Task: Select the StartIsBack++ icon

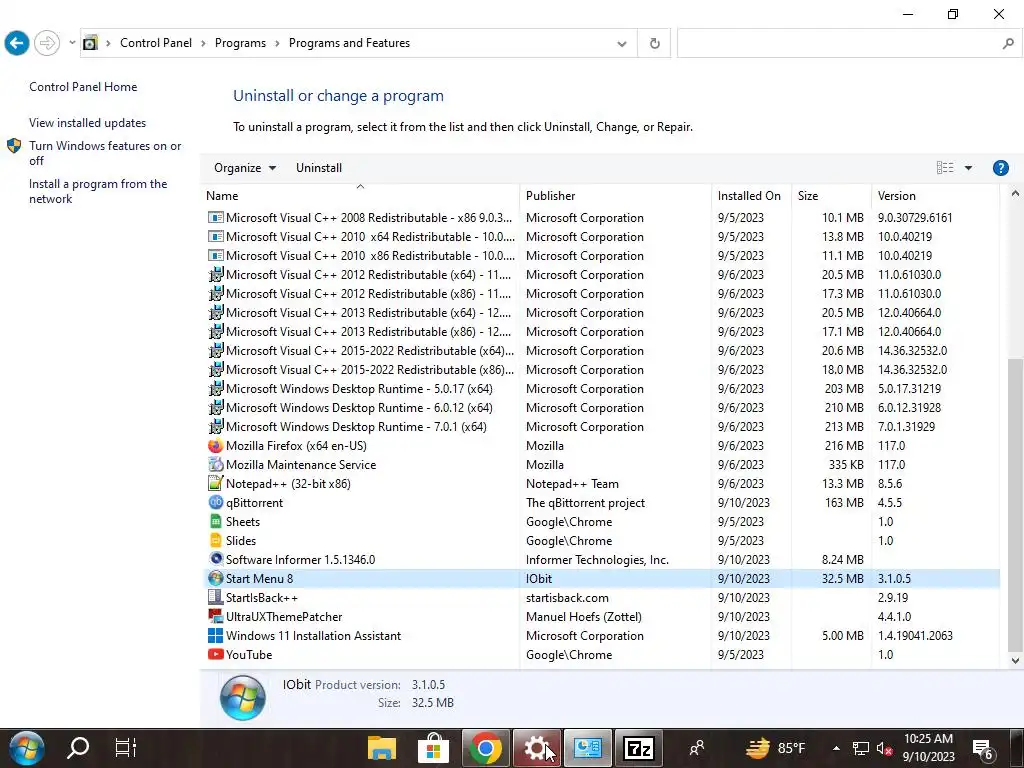Action: coord(216,598)
